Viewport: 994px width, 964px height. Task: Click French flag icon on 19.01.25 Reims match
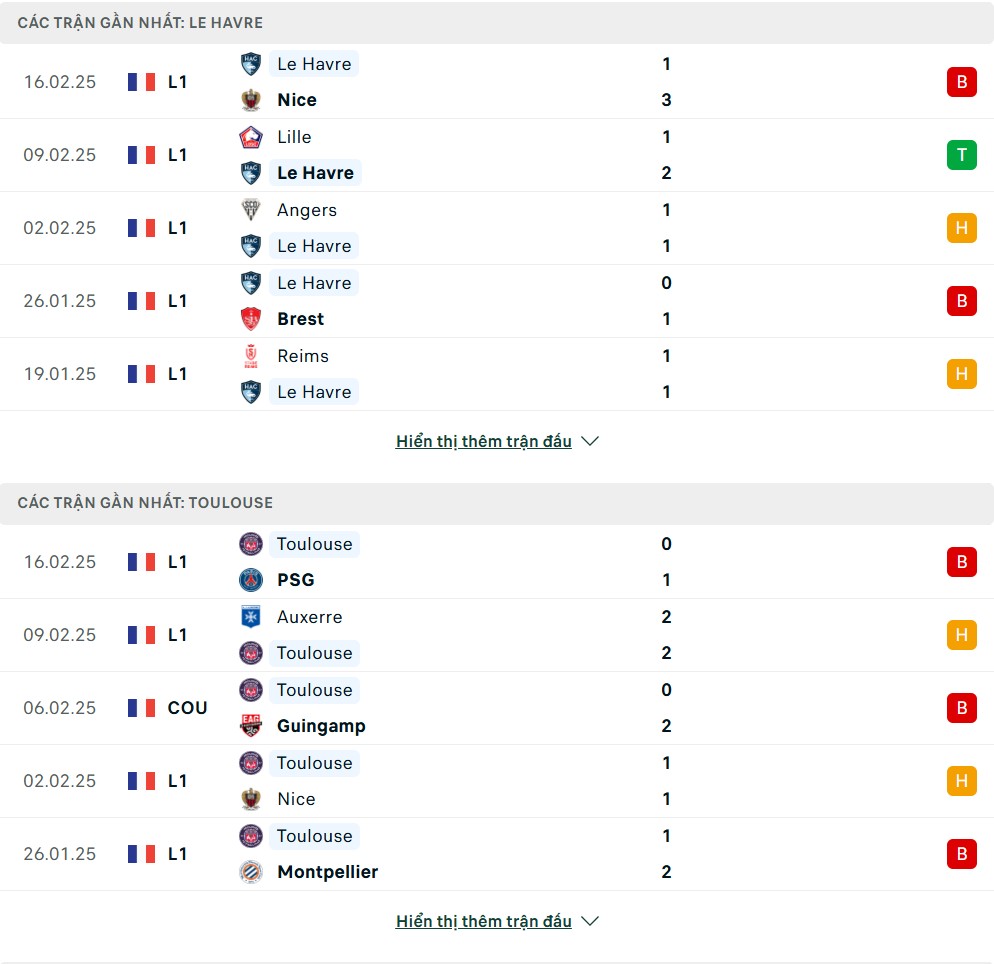pos(142,374)
